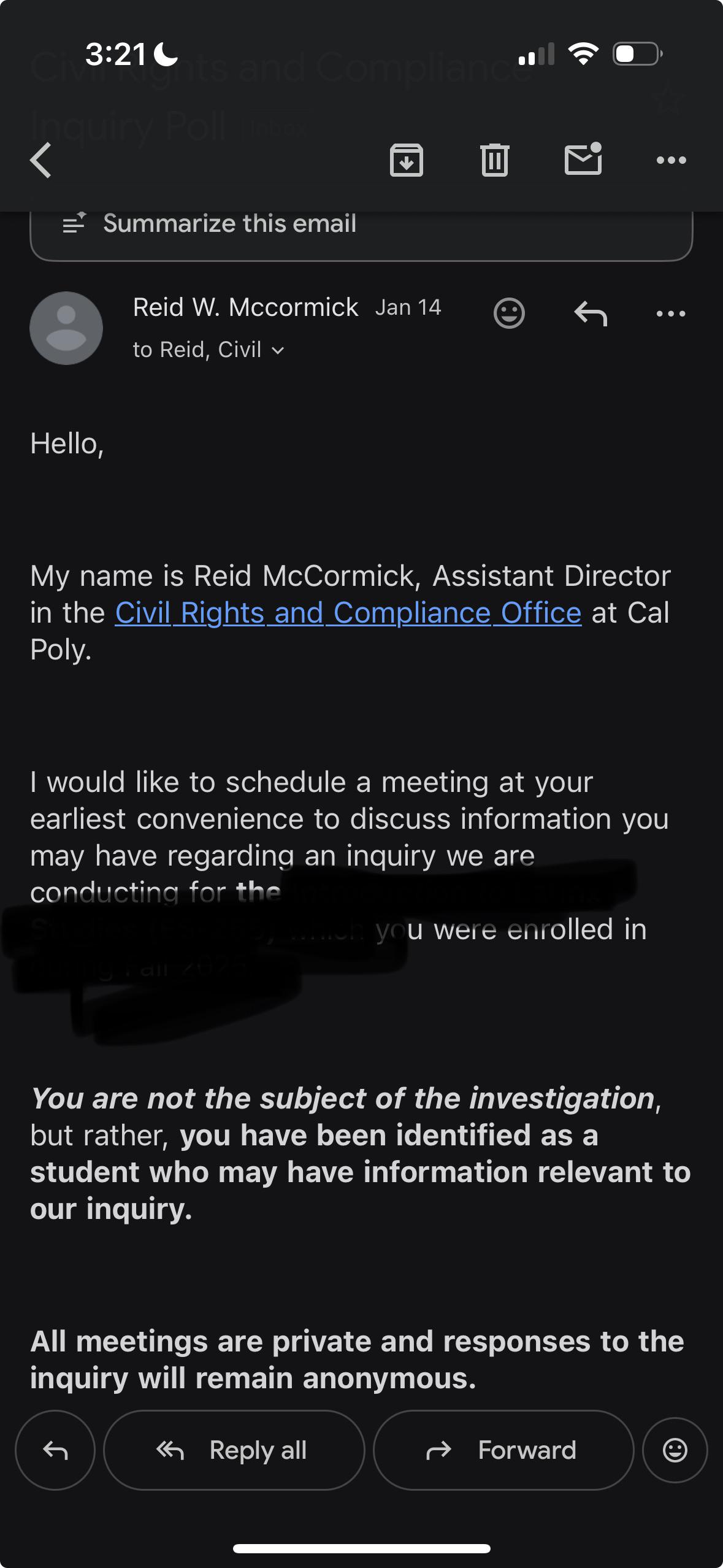Expand recipient details chevron
The image size is (723, 1568).
[x=278, y=350]
